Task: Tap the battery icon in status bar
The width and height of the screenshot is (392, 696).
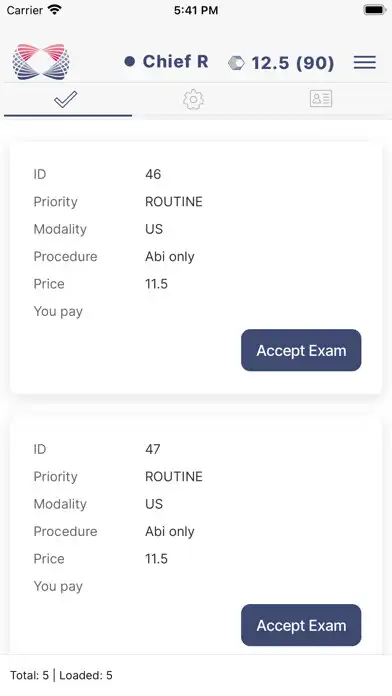Action: pos(375,10)
